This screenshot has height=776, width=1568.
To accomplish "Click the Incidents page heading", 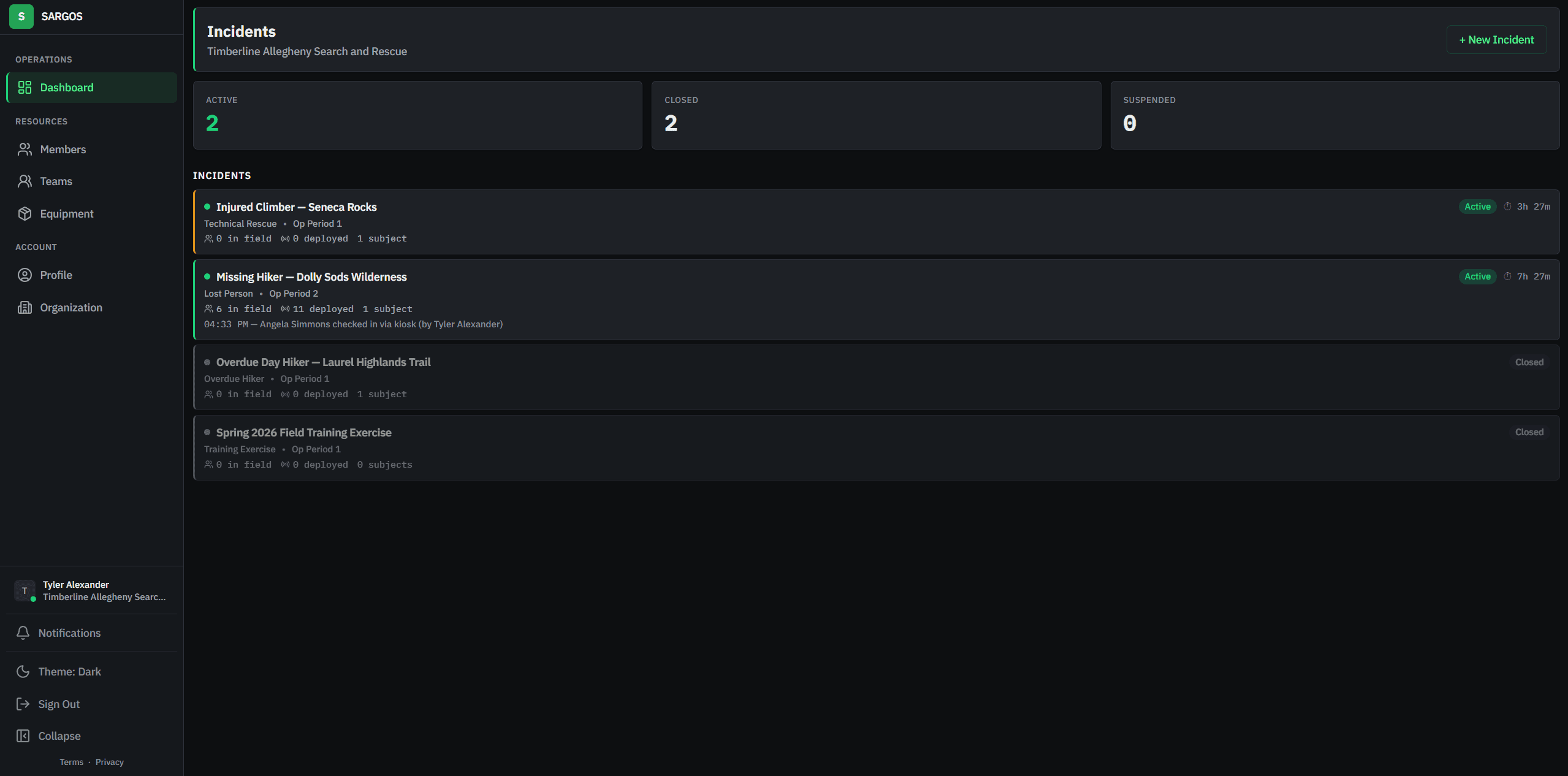I will (x=242, y=31).
